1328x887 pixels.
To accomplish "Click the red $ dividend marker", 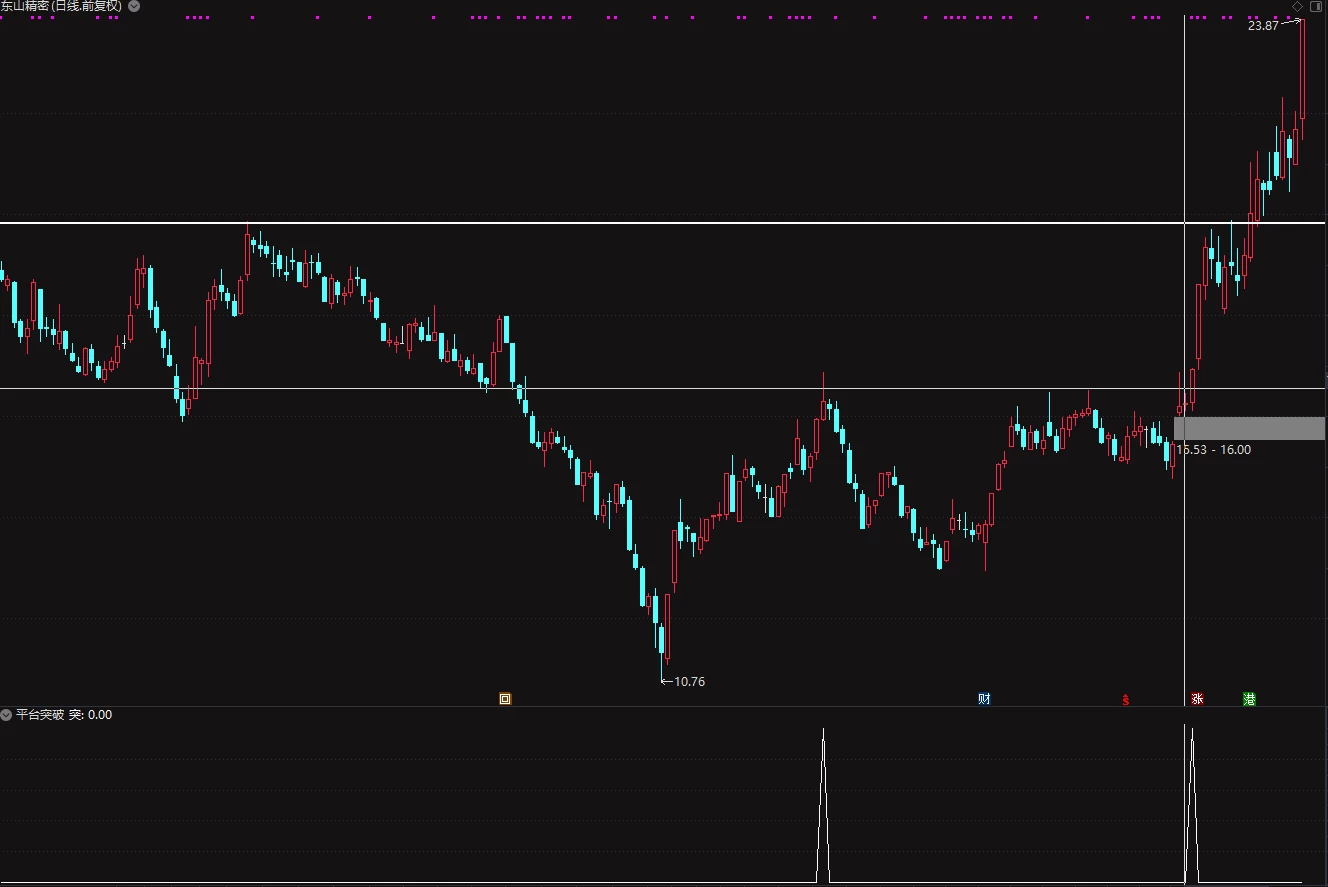I will 1126,700.
